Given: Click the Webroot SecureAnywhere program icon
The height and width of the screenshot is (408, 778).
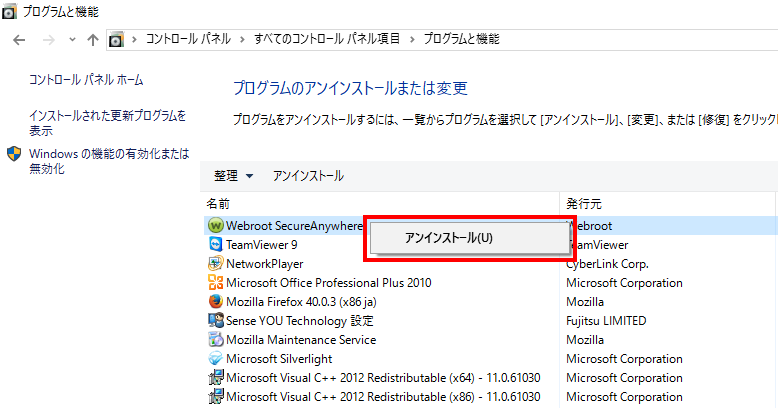Looking at the screenshot, I should point(215,226).
